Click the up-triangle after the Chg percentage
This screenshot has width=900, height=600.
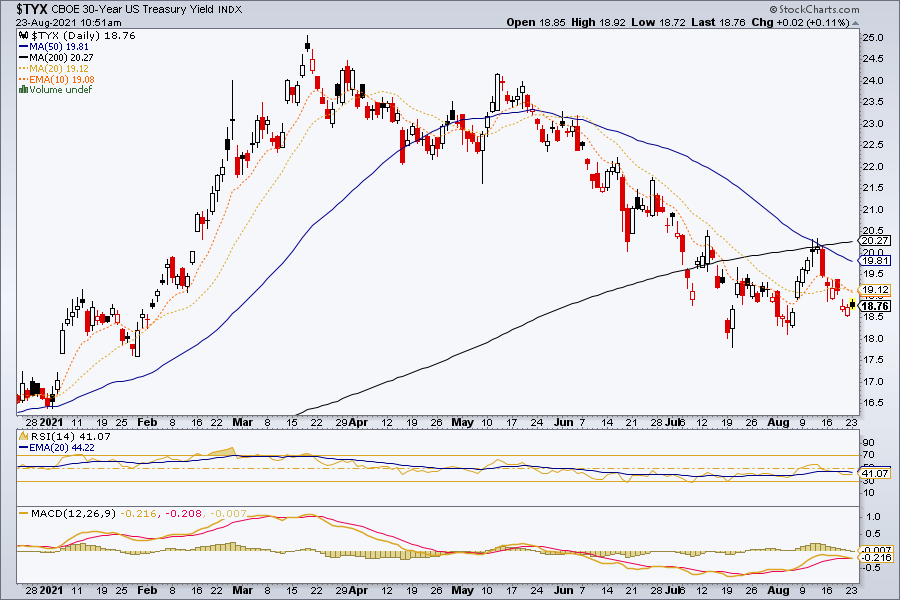coord(856,23)
